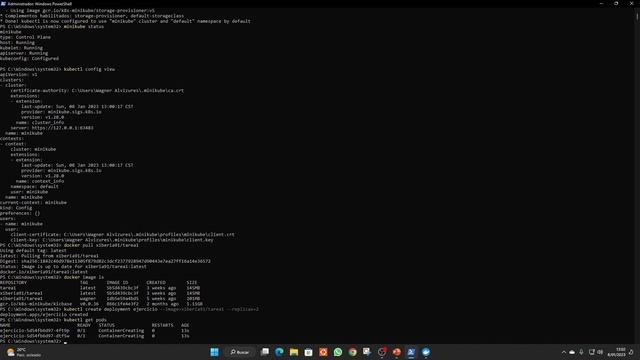Open Task View on the taskbar

[265, 352]
